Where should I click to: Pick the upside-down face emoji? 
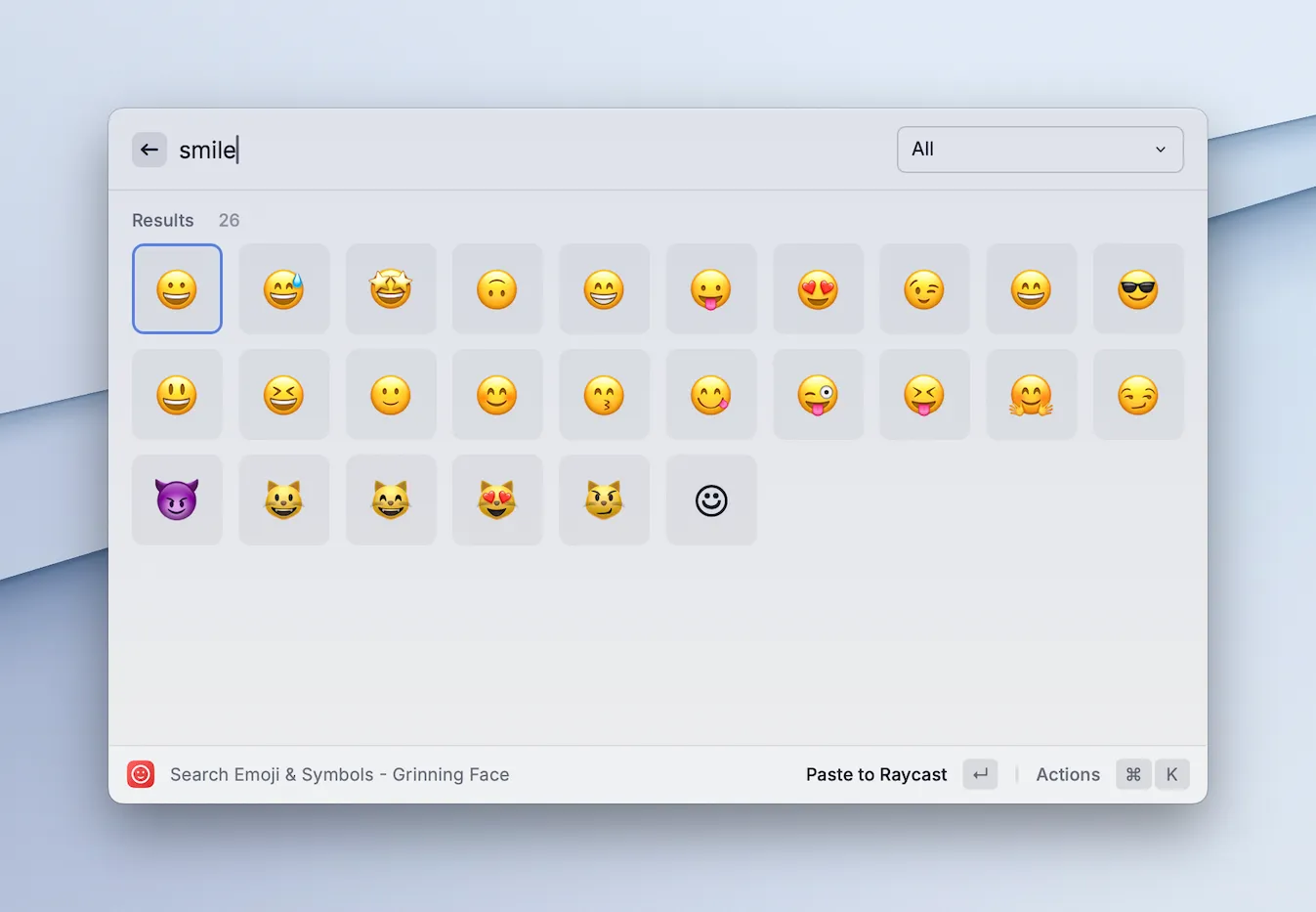tap(497, 288)
